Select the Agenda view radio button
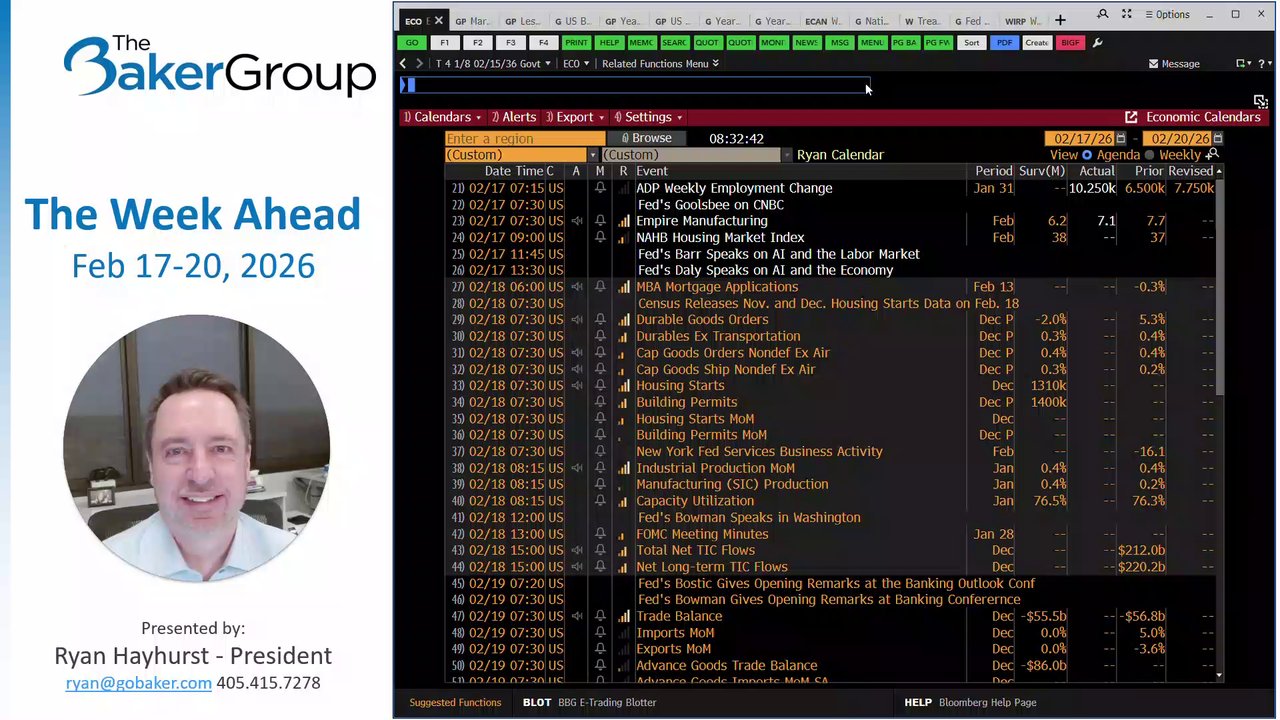Viewport: 1280px width, 720px height. pyautogui.click(x=1087, y=155)
